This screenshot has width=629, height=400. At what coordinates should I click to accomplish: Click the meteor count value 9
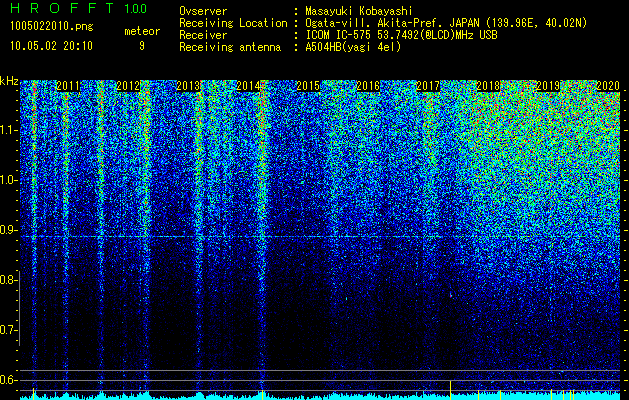coord(142,46)
